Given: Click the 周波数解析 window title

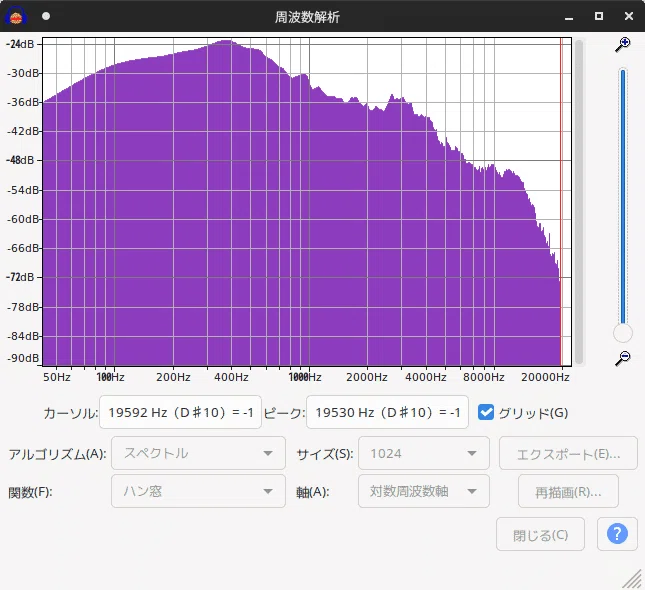Looking at the screenshot, I should [307, 17].
